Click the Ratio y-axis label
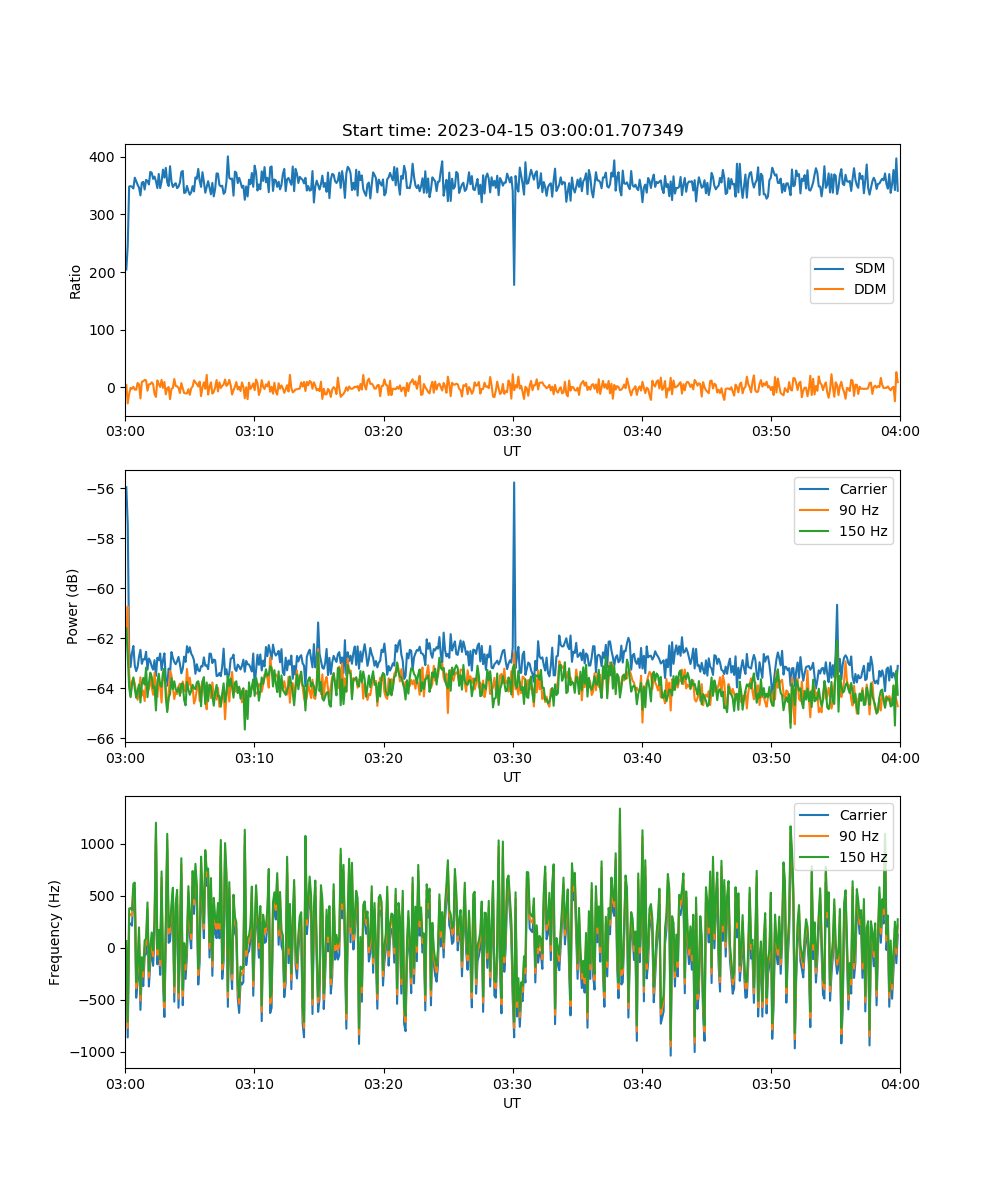 click(76, 281)
